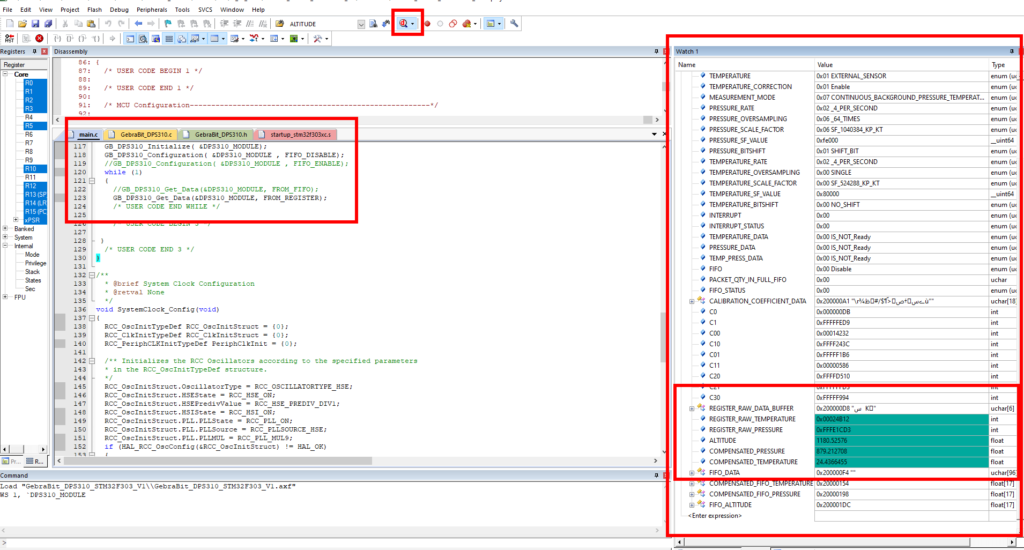Click the Name column header in Watch 1
The height and width of the screenshot is (550, 1024).
(744, 65)
